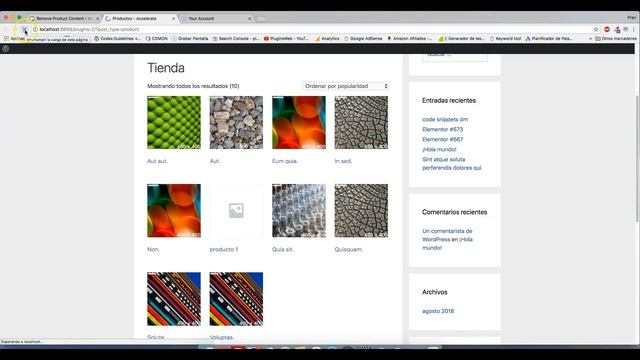640x360 pixels.
Task: Click the Aut aut. product title
Action: [x=158, y=161]
